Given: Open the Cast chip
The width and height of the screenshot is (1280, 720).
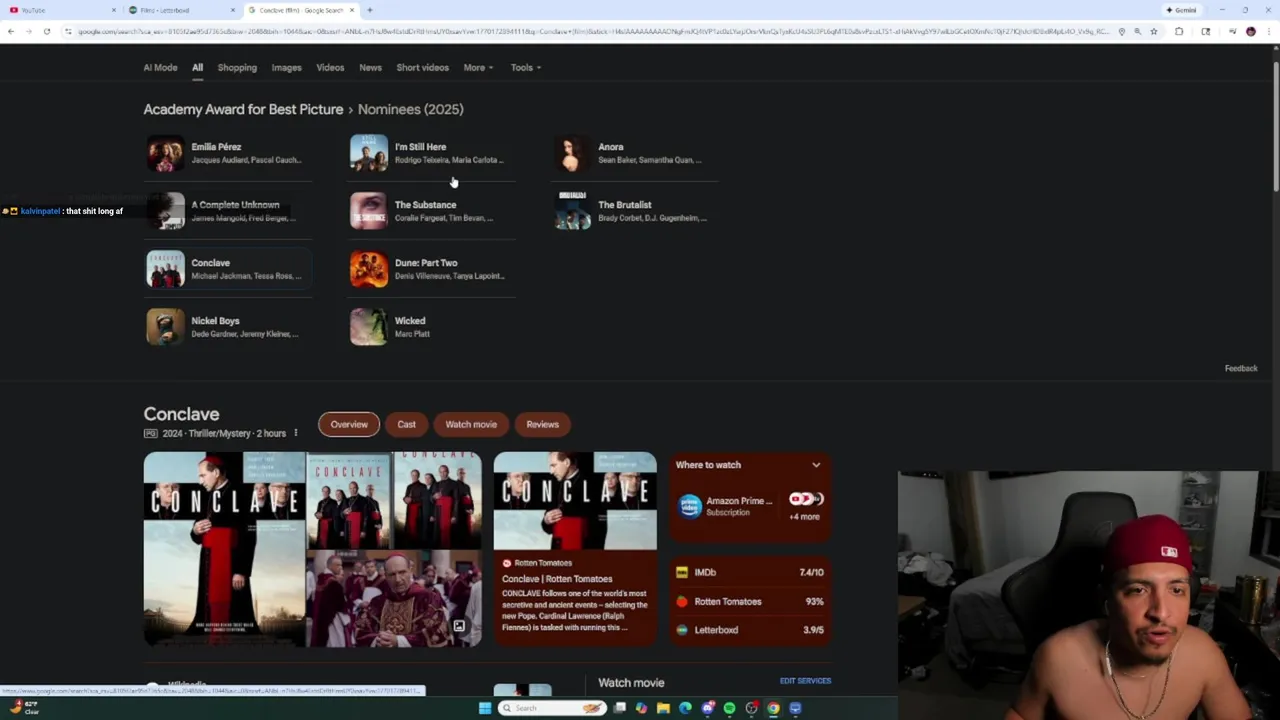Looking at the screenshot, I should (x=406, y=424).
